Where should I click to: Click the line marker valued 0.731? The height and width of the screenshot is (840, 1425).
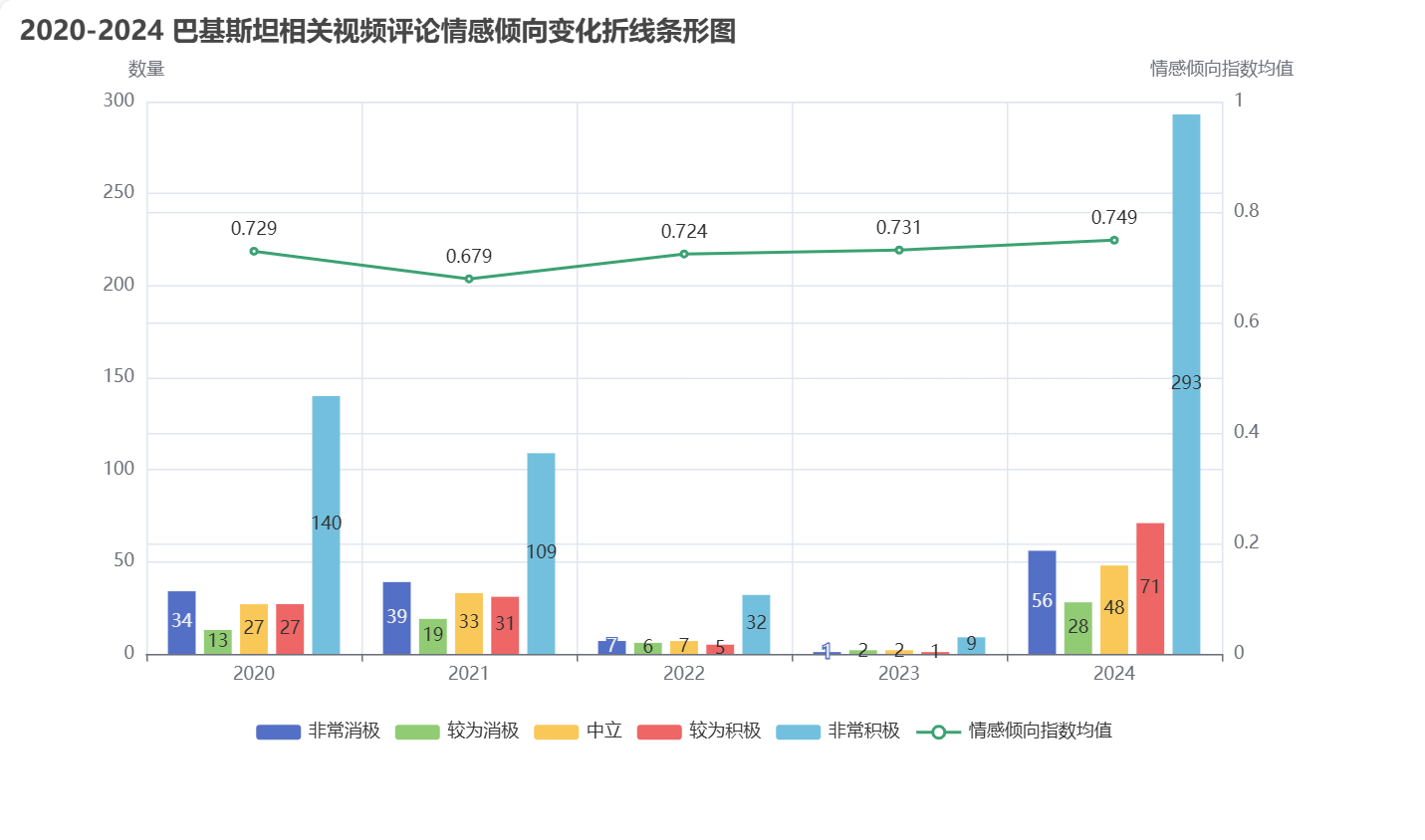tap(899, 250)
